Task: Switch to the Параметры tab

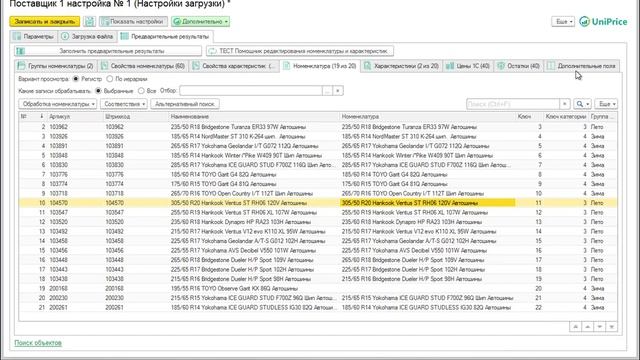Action: pos(34,36)
